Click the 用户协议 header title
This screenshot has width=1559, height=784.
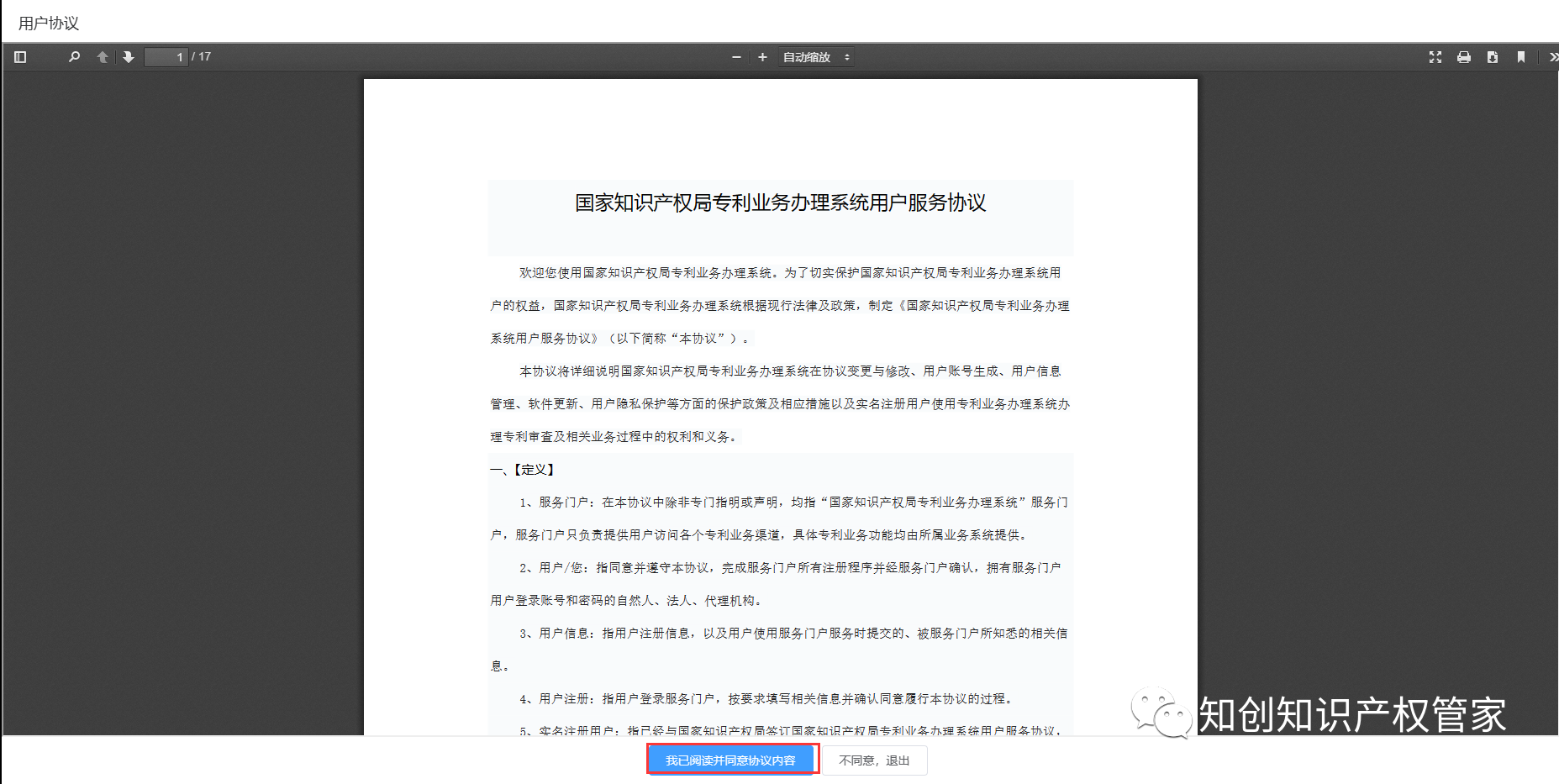(x=49, y=24)
